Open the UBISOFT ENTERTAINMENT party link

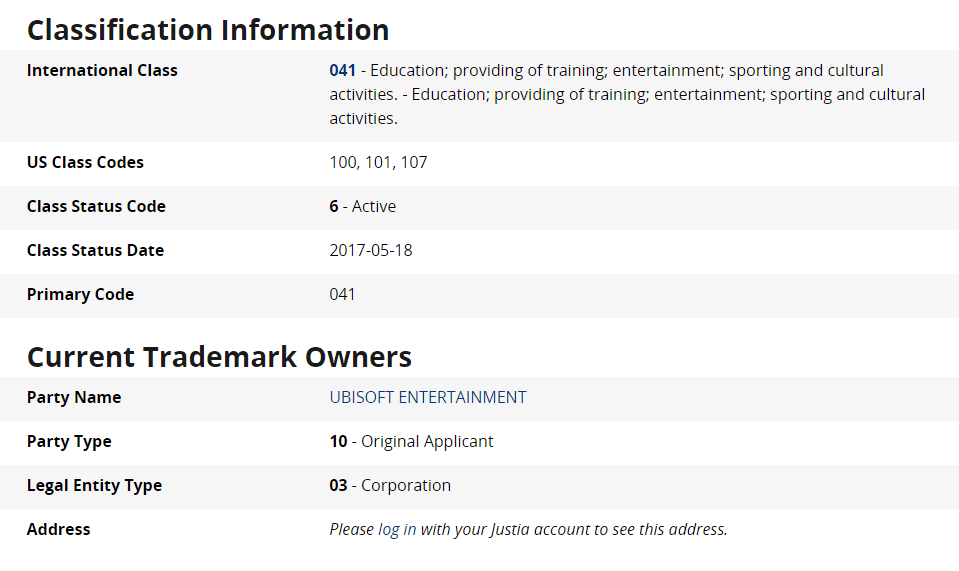428,397
